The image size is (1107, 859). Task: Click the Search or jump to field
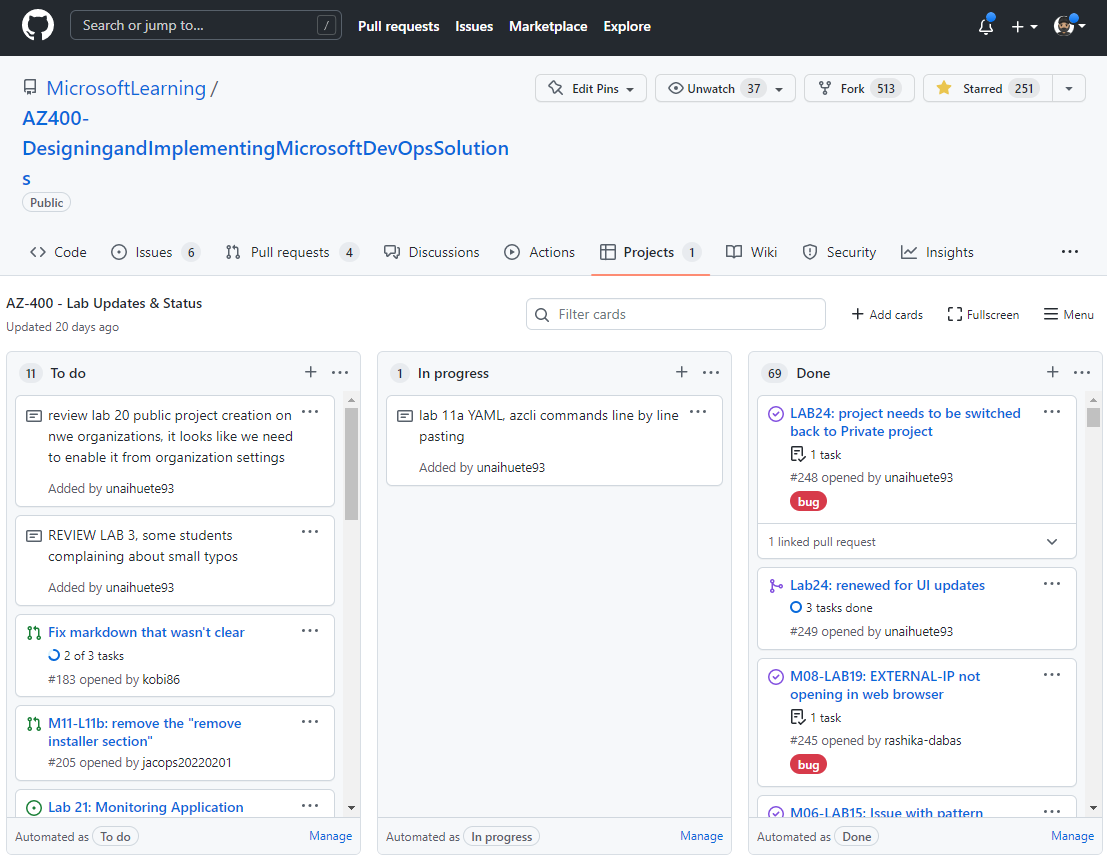(x=205, y=25)
